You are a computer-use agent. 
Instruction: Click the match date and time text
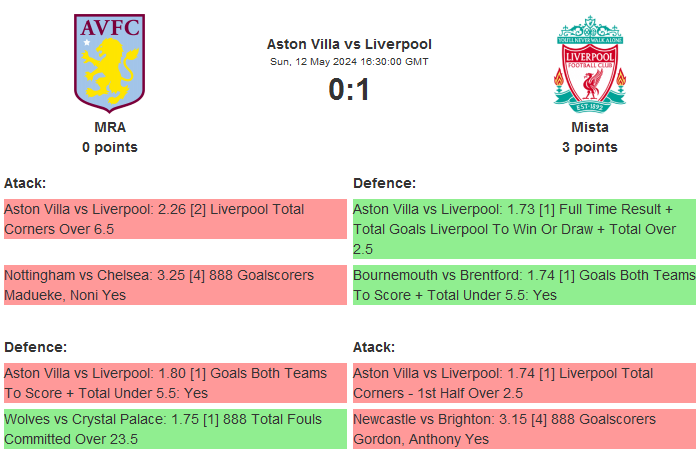(x=349, y=62)
